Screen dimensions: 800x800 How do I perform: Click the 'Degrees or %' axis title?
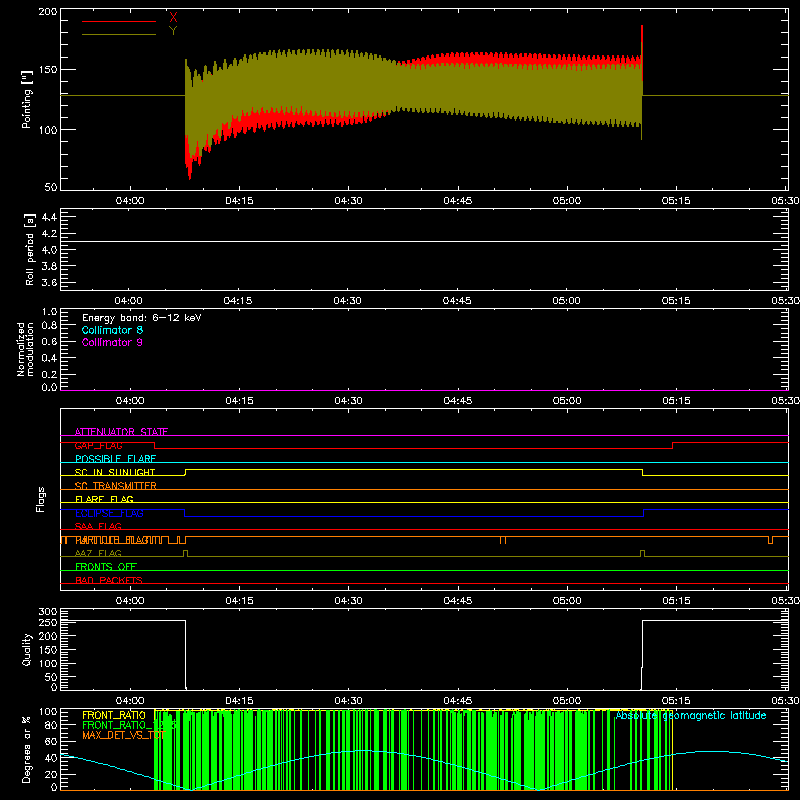(x=27, y=749)
